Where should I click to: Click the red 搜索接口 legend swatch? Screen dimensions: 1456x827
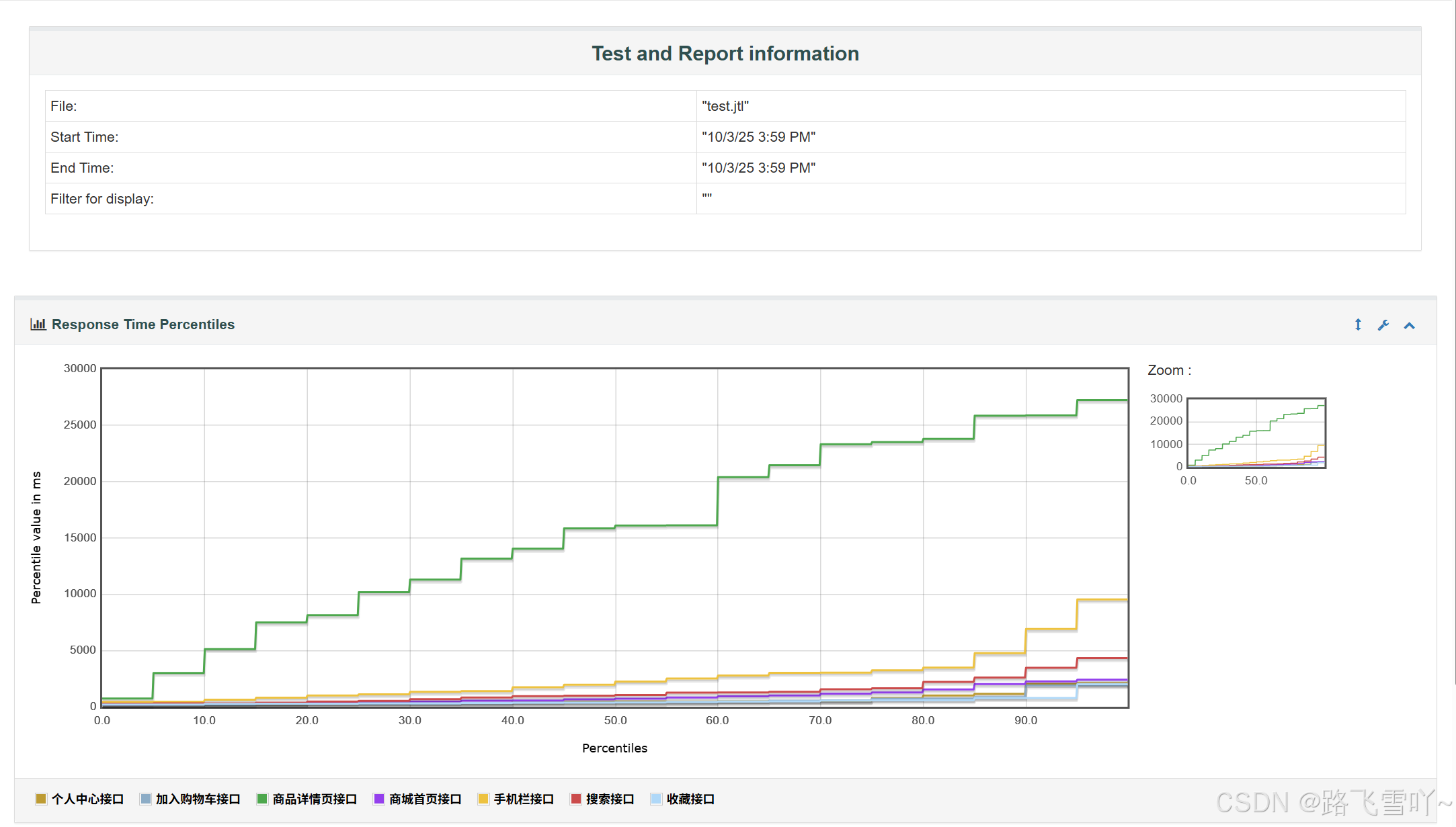pos(575,799)
